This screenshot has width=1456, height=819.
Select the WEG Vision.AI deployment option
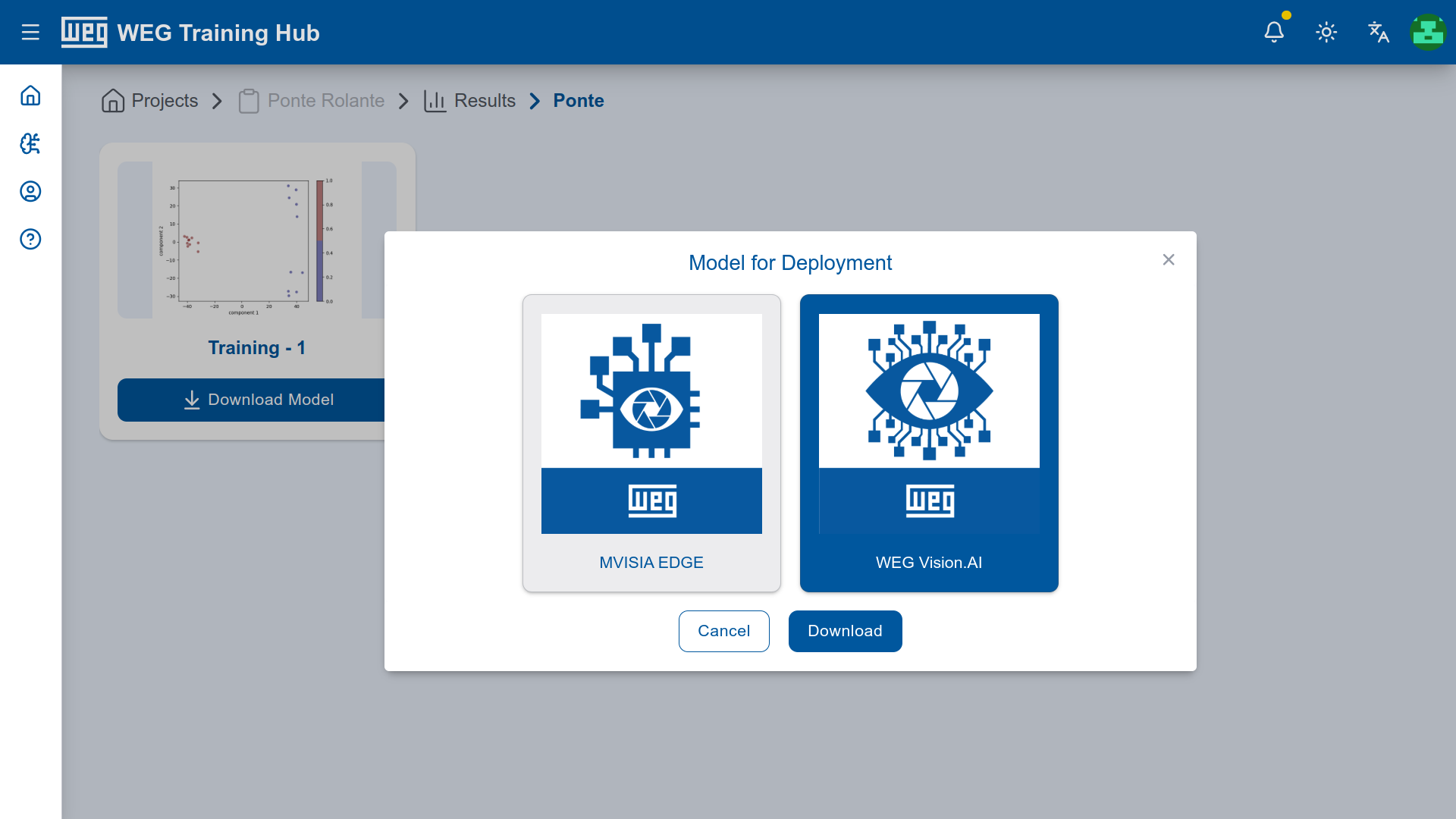[x=929, y=443]
